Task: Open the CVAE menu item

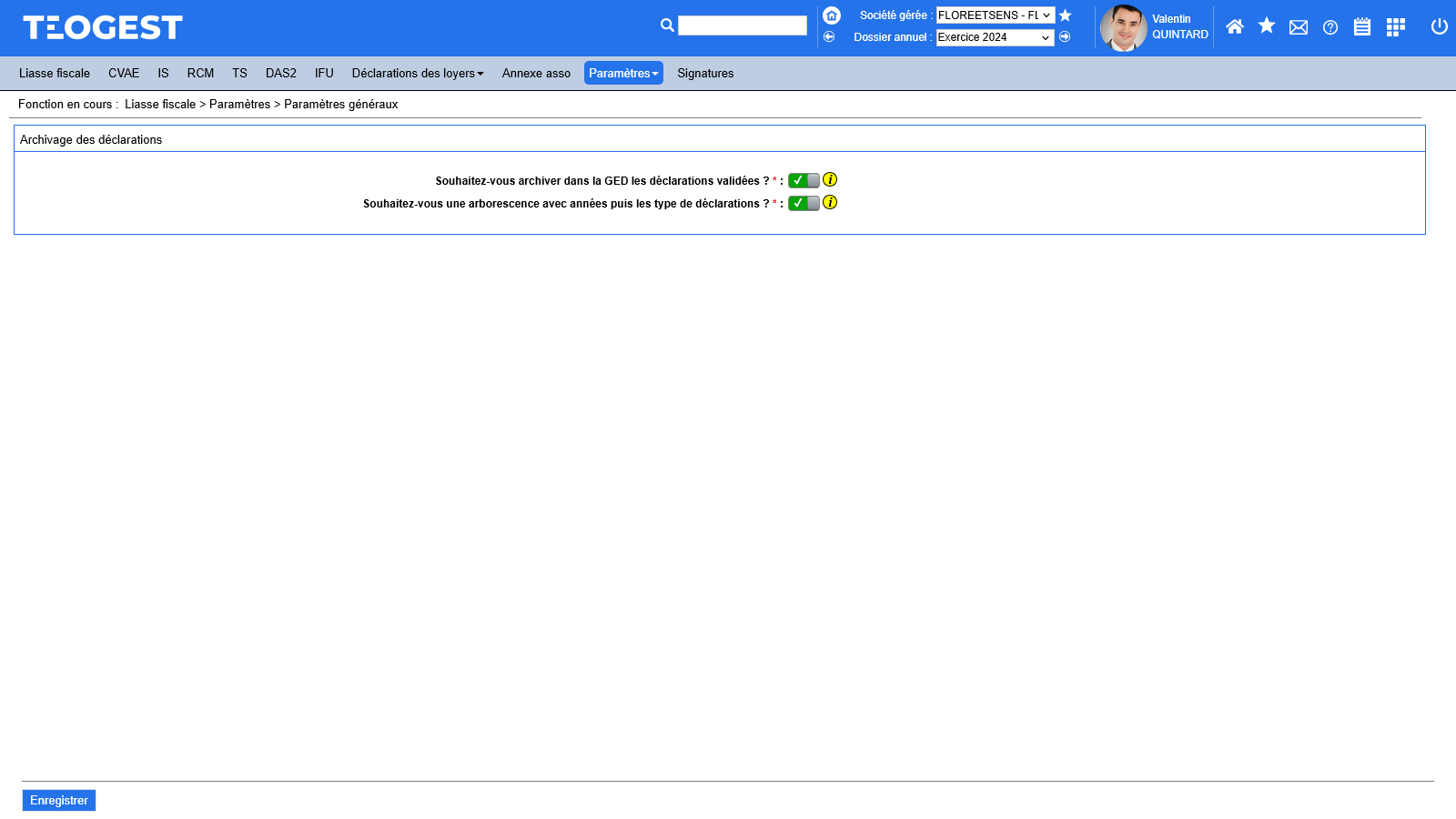Action: click(124, 74)
